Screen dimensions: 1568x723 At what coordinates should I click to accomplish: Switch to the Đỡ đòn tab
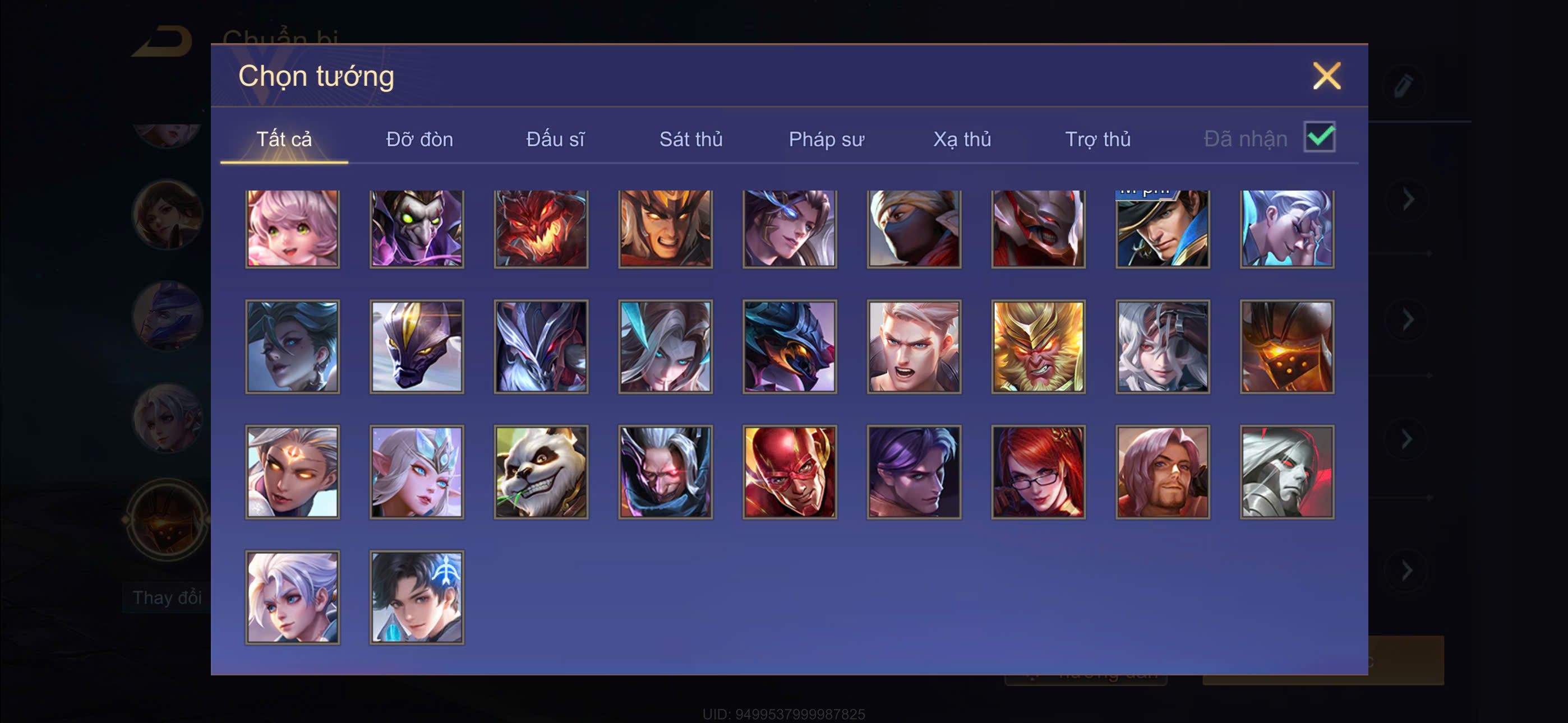(419, 140)
